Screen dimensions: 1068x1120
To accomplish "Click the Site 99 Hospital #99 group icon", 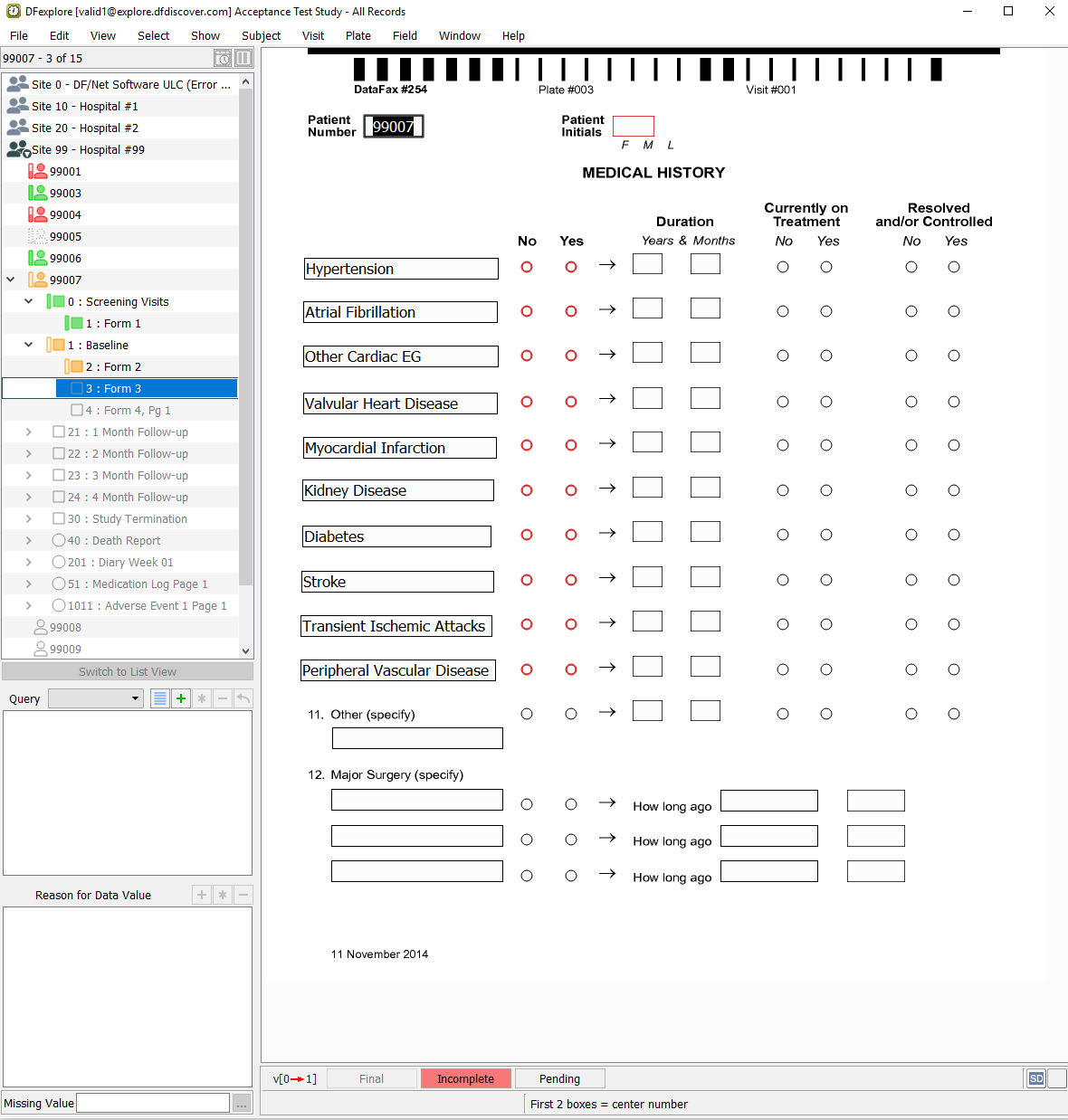I will coord(18,149).
